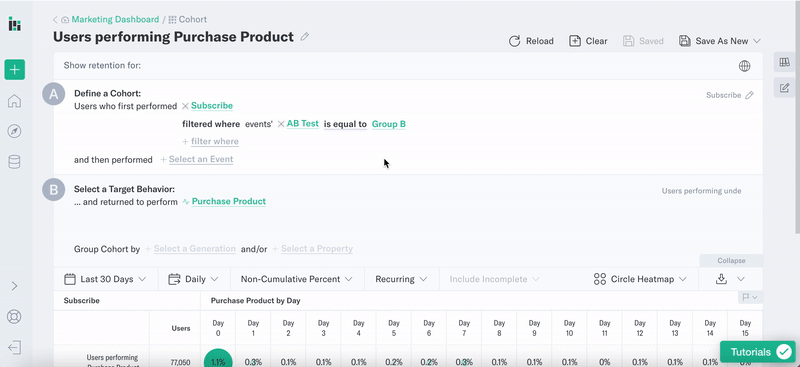This screenshot has height=367, width=800.
Task: Open the Non-Cumulative Percent dropdown
Action: (297, 279)
